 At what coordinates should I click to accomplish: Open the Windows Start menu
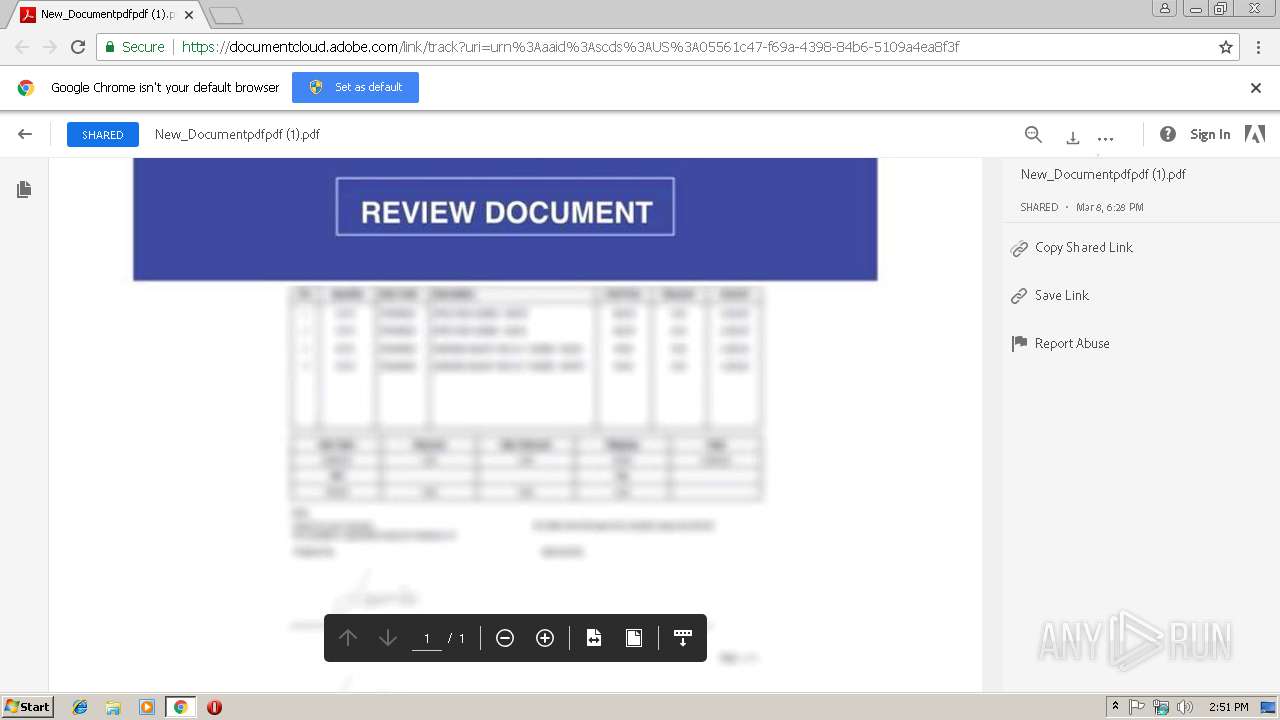[28, 707]
